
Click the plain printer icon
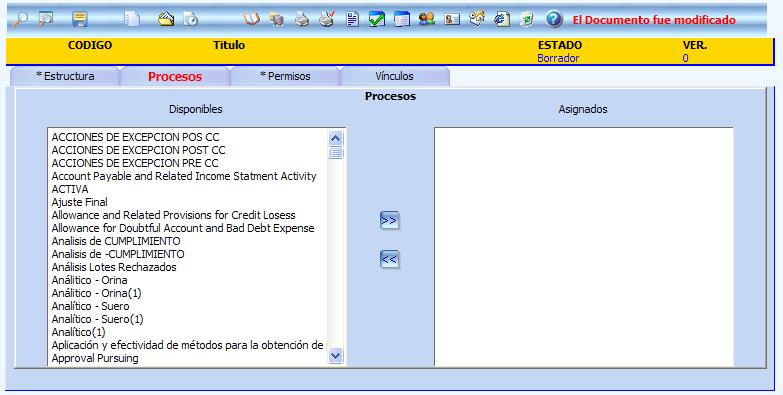coord(302,19)
